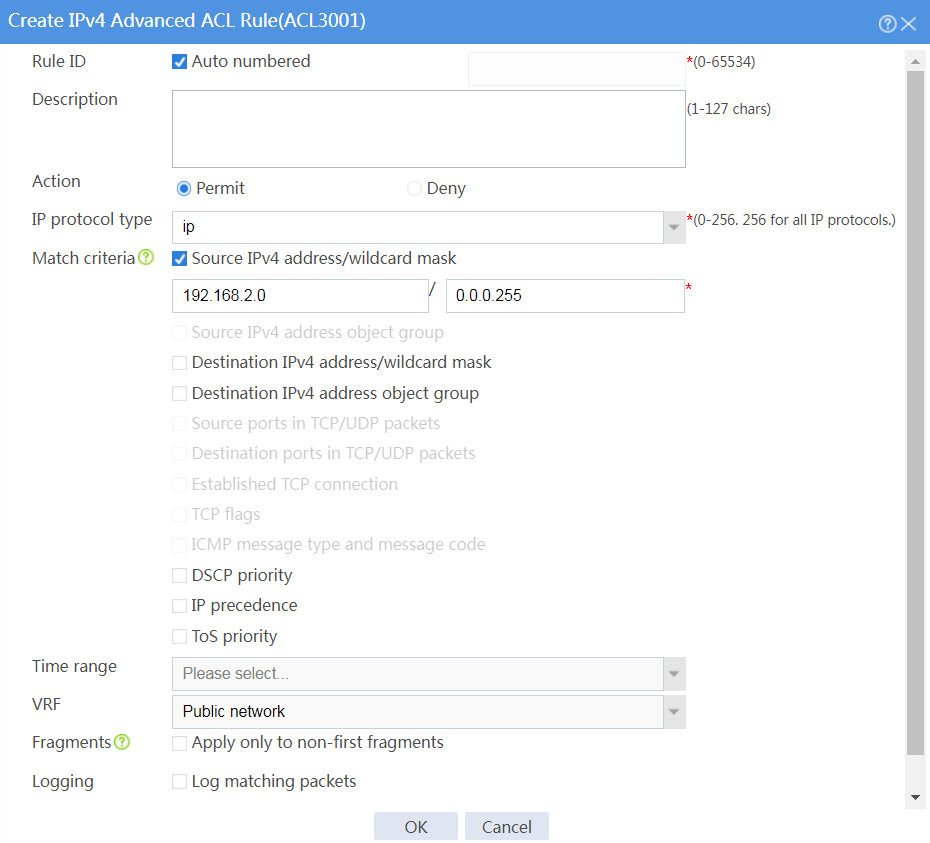Select the Permit action radio button
This screenshot has height=843, width=930.
(184, 189)
